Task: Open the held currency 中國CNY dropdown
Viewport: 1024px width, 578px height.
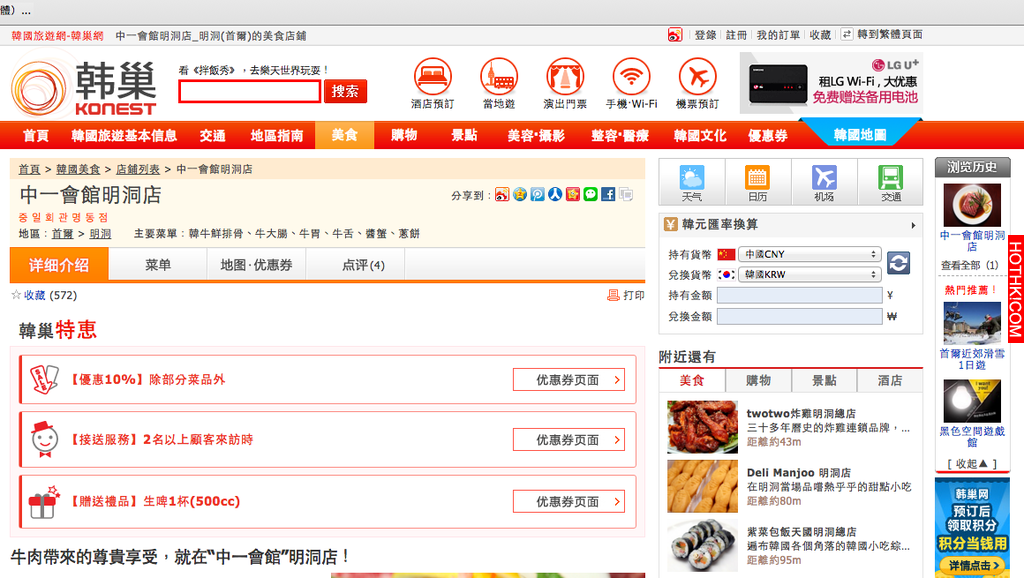Action: tap(810, 254)
